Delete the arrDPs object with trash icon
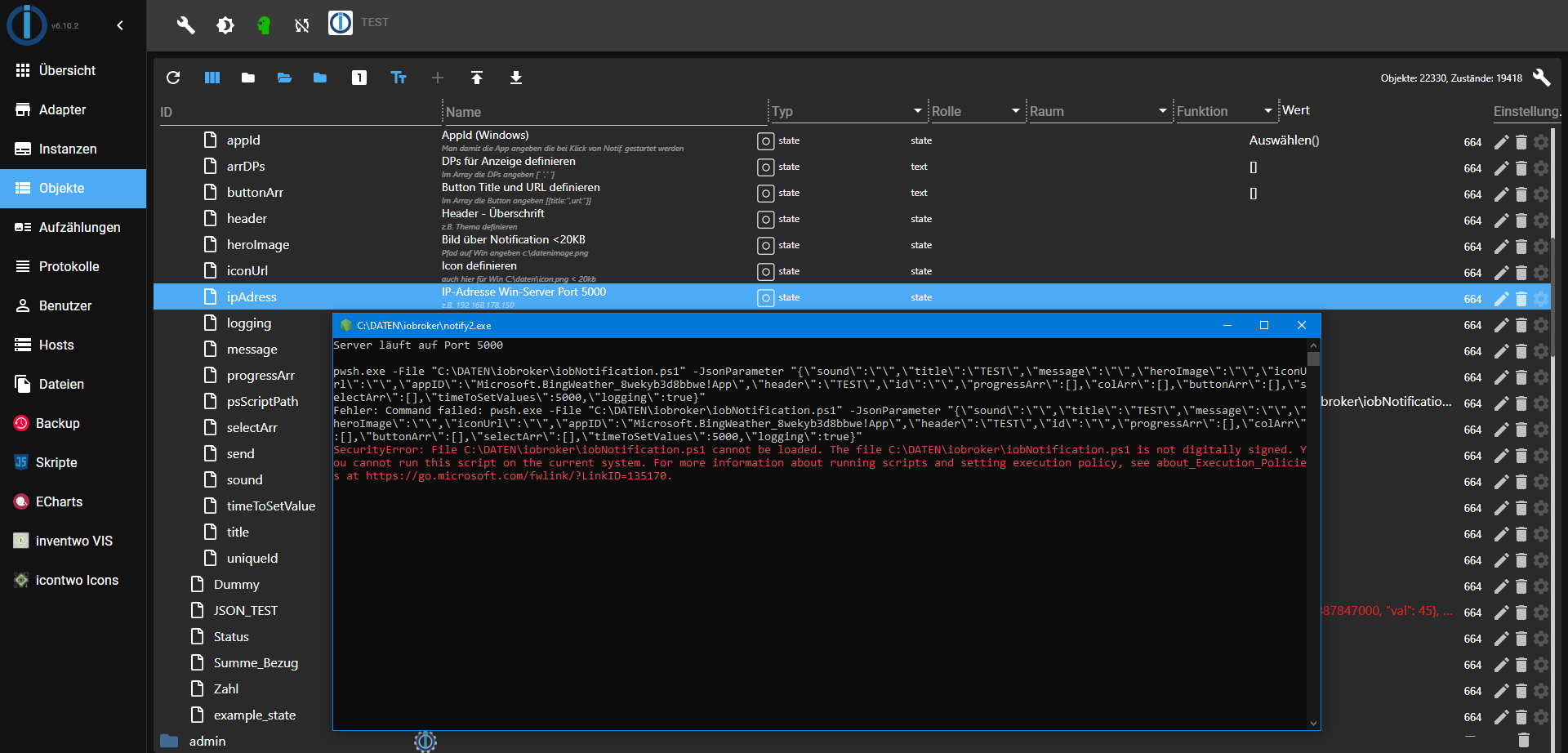 click(x=1521, y=168)
